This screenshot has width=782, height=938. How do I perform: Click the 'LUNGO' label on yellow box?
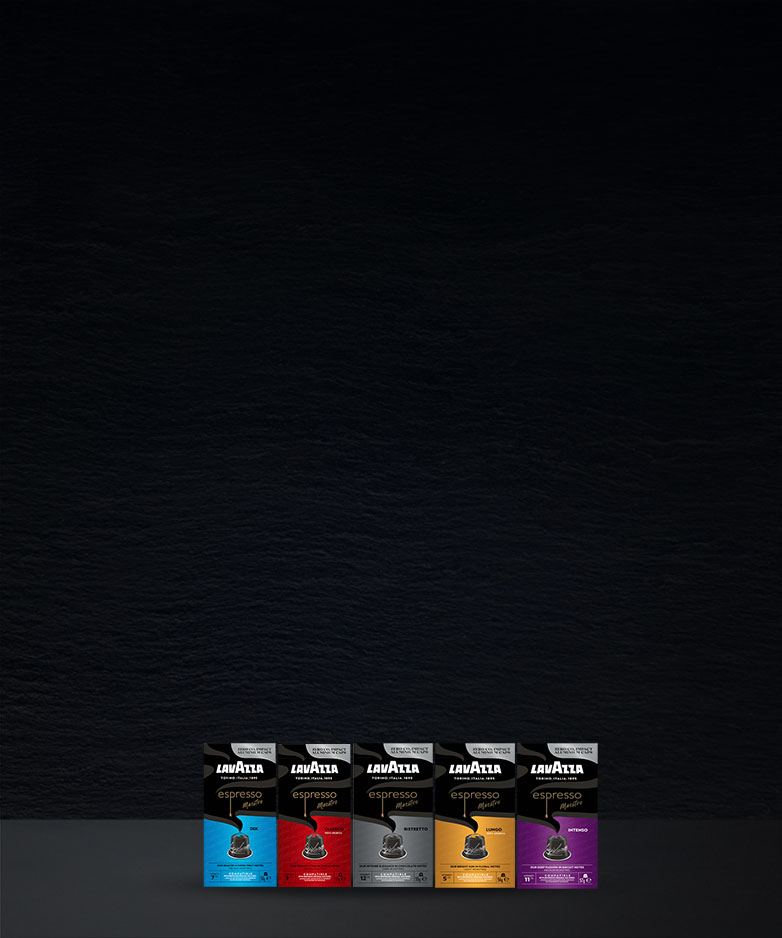tap(494, 829)
